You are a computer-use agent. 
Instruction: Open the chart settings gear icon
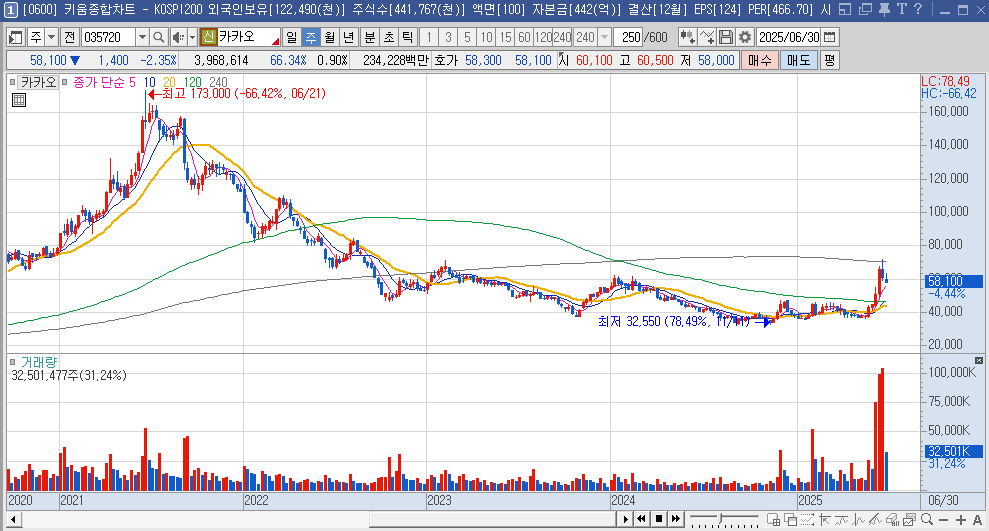(x=745, y=37)
